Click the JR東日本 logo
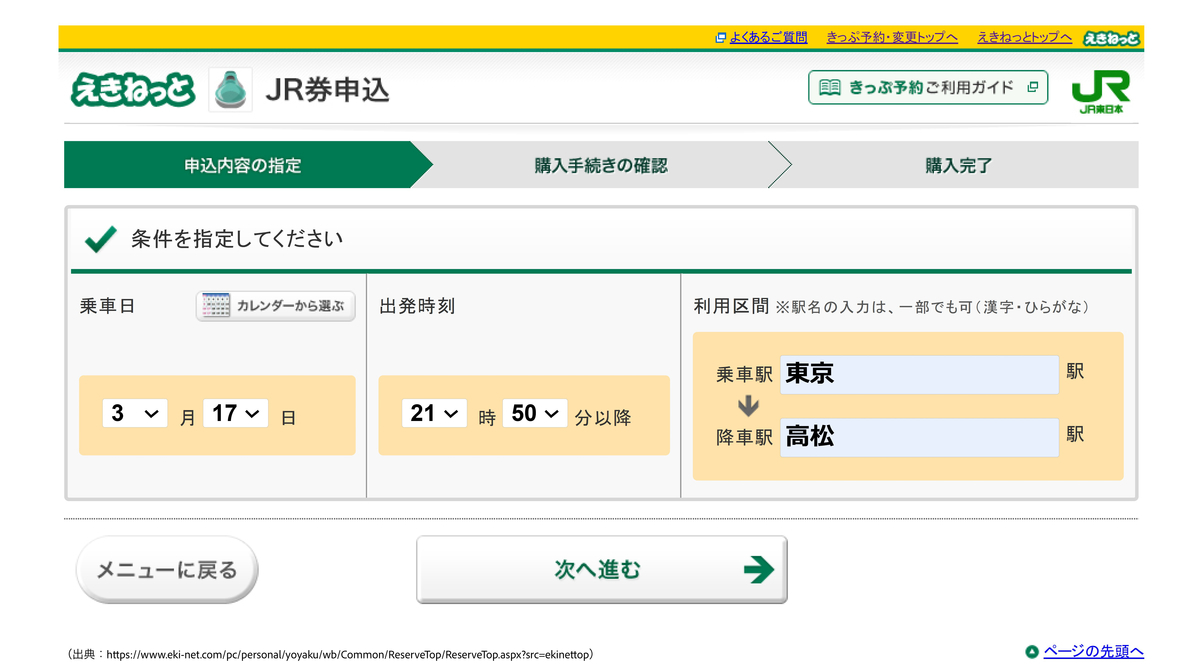The height and width of the screenshot is (666, 1200). (1100, 91)
